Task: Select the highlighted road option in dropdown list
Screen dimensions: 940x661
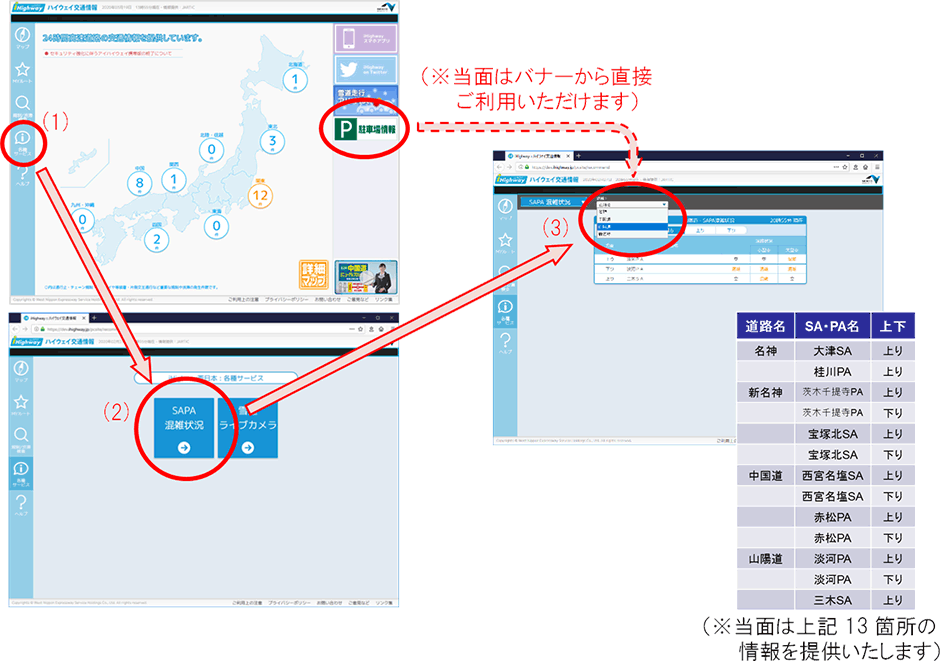Action: coord(631,227)
